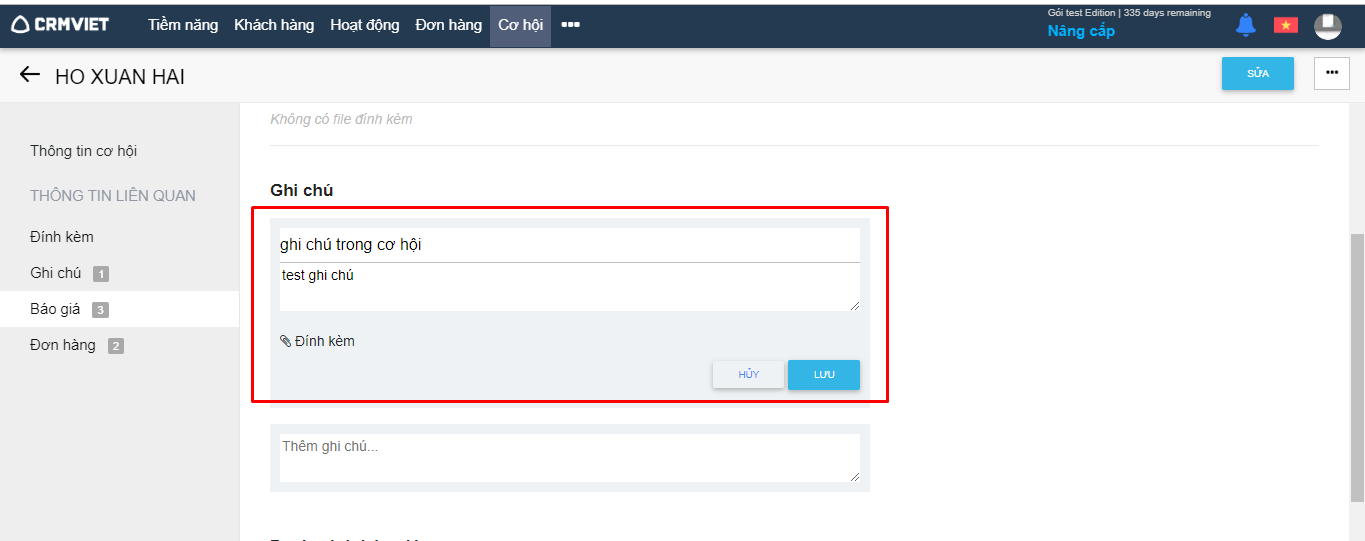Click the Nâng cấp upgrade link
The image size is (1365, 541).
point(1081,31)
